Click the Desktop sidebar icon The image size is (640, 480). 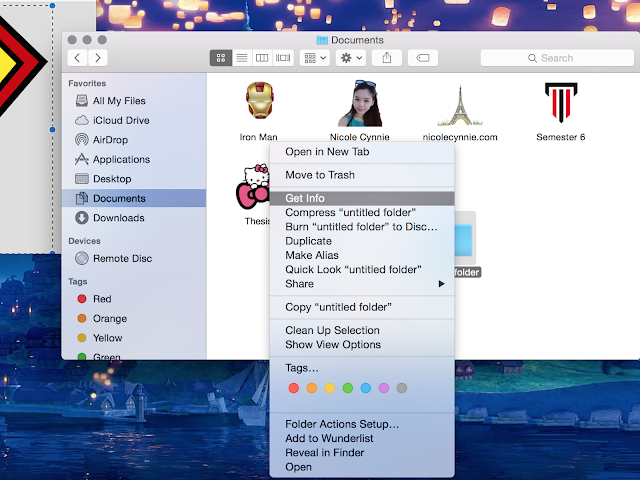pos(82,179)
